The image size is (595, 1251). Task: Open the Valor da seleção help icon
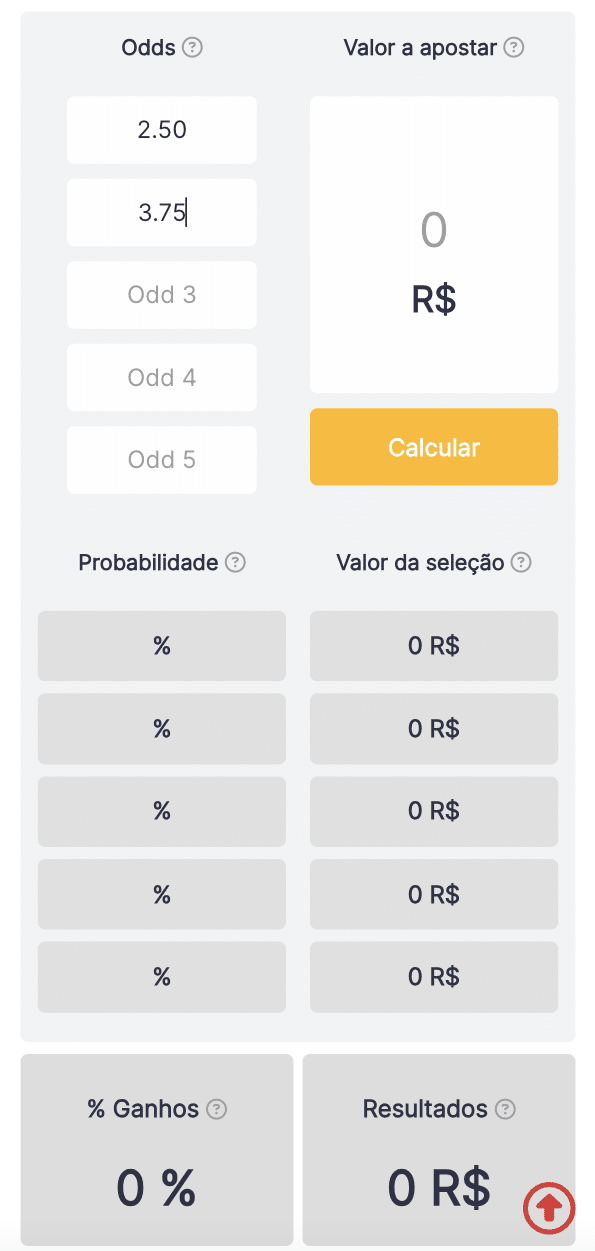pos(520,563)
